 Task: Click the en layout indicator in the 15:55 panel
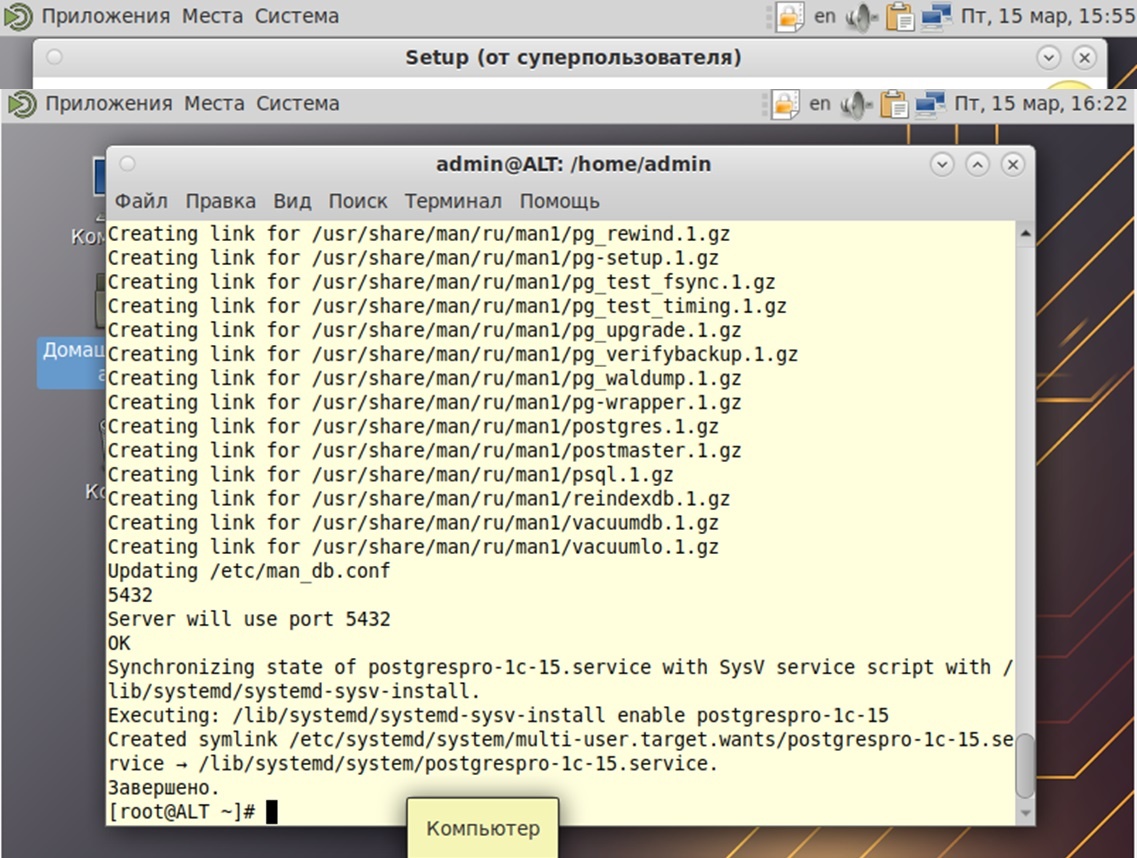pyautogui.click(x=824, y=16)
